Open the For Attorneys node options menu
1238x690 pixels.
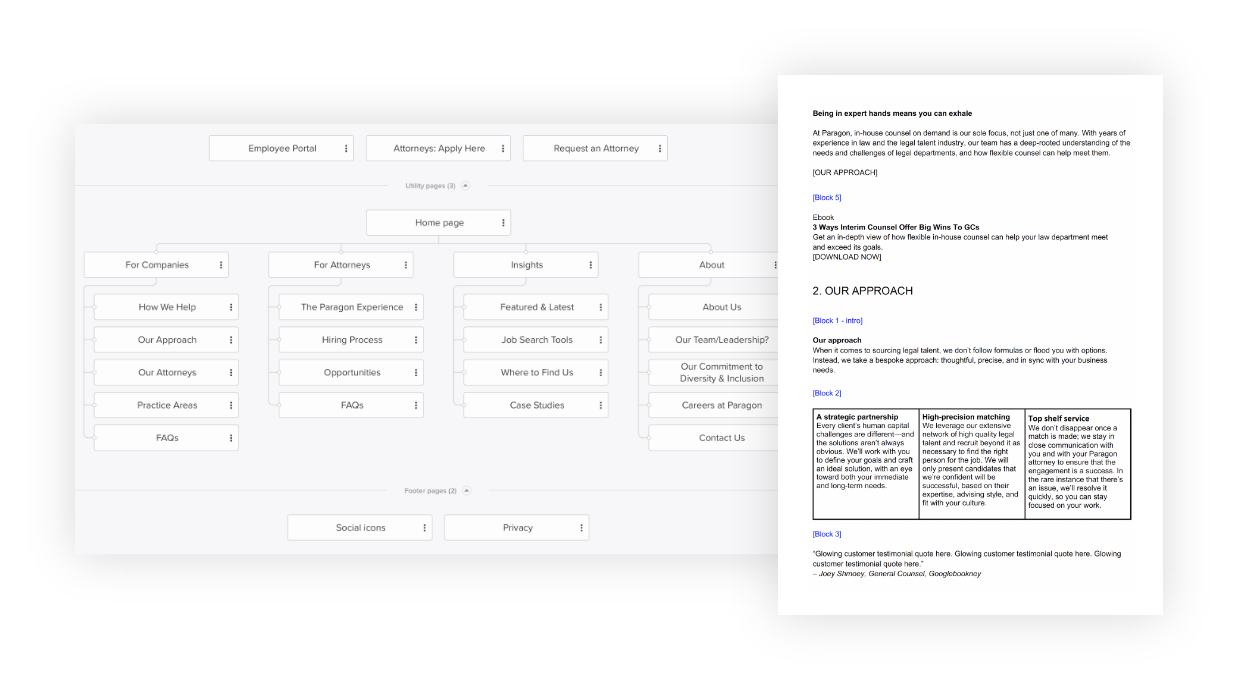point(406,265)
